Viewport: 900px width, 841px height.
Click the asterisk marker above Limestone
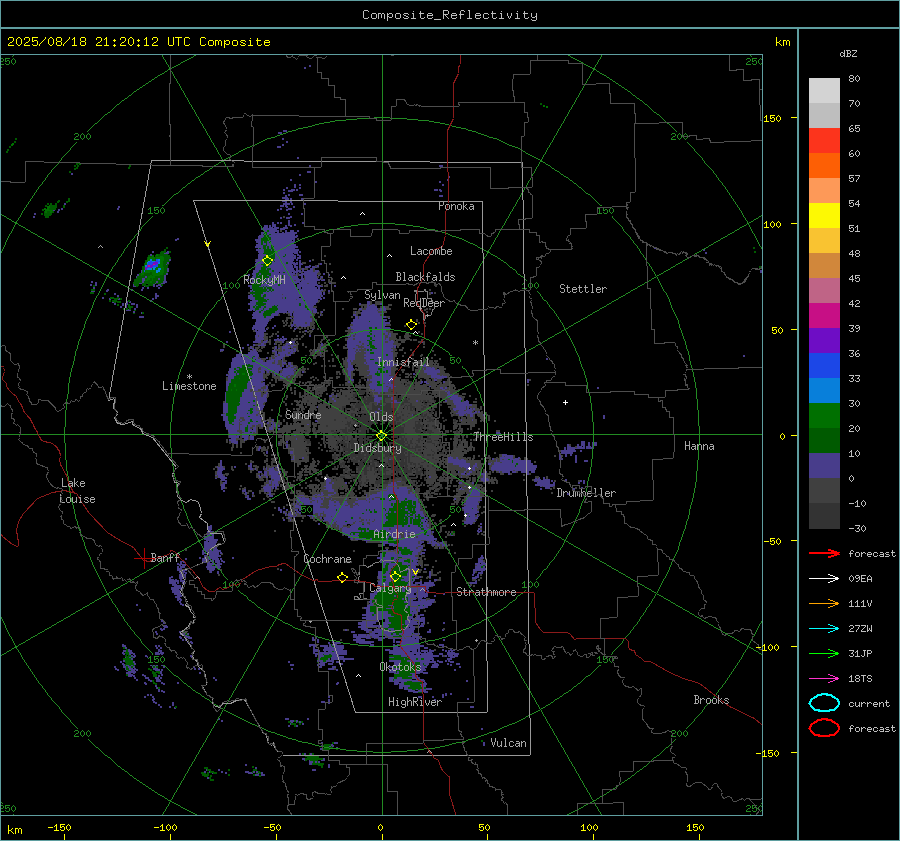[189, 377]
